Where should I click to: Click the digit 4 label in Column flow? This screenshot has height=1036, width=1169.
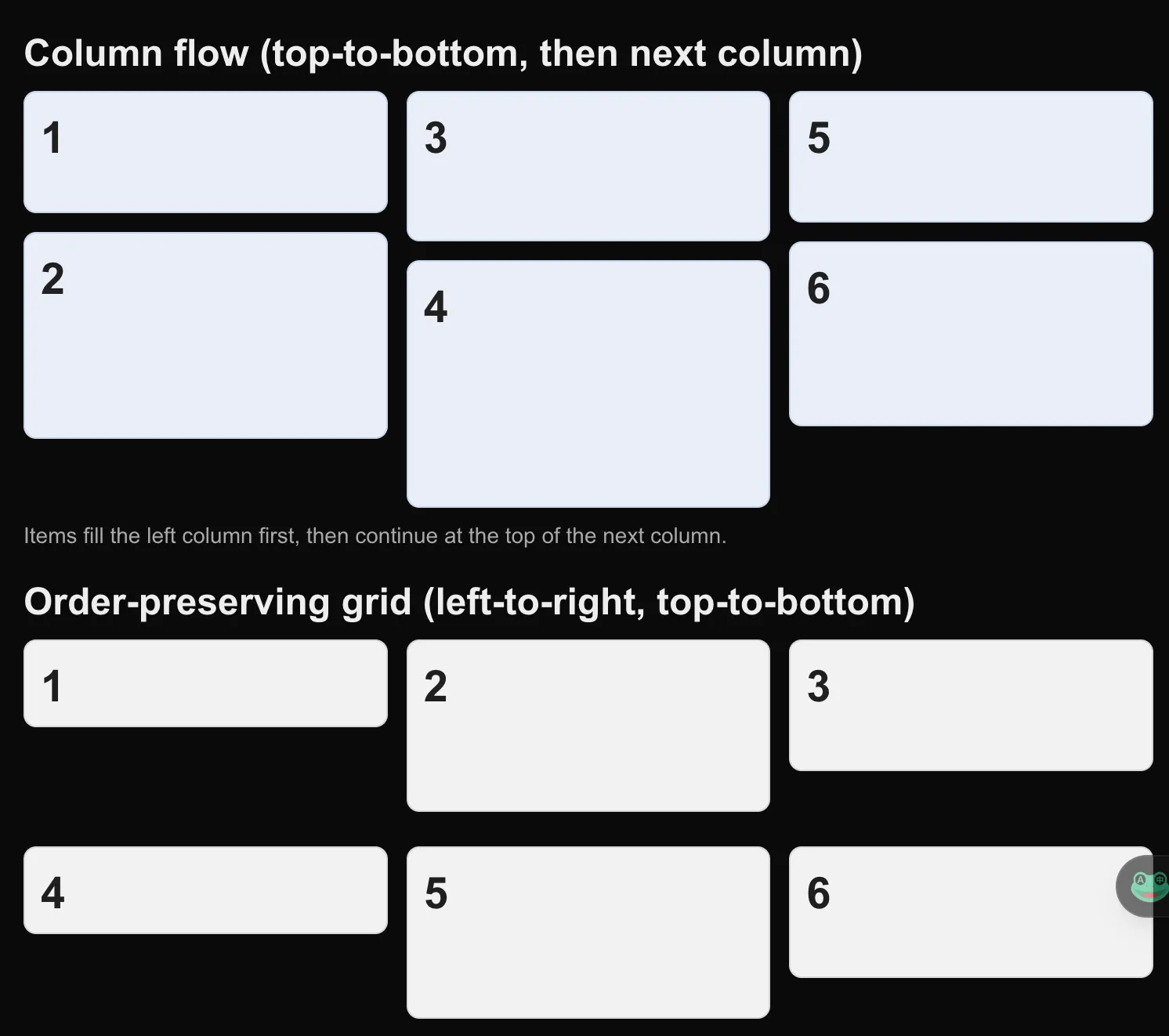tap(436, 306)
